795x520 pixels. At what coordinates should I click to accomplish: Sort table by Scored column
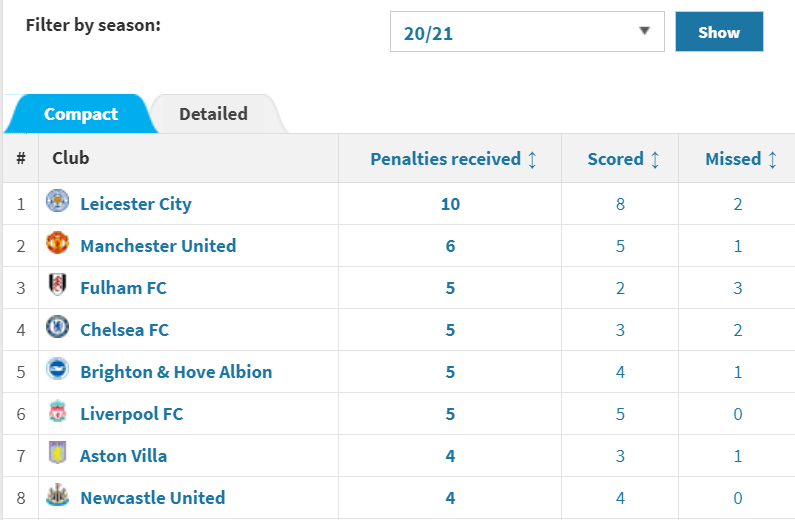[x=623, y=159]
